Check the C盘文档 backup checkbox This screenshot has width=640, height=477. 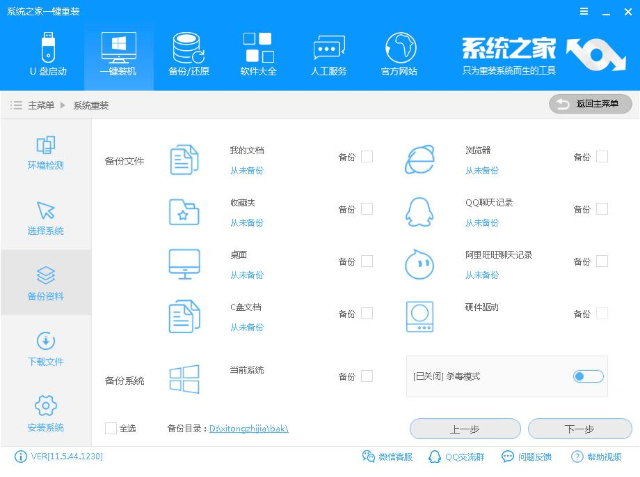click(367, 313)
